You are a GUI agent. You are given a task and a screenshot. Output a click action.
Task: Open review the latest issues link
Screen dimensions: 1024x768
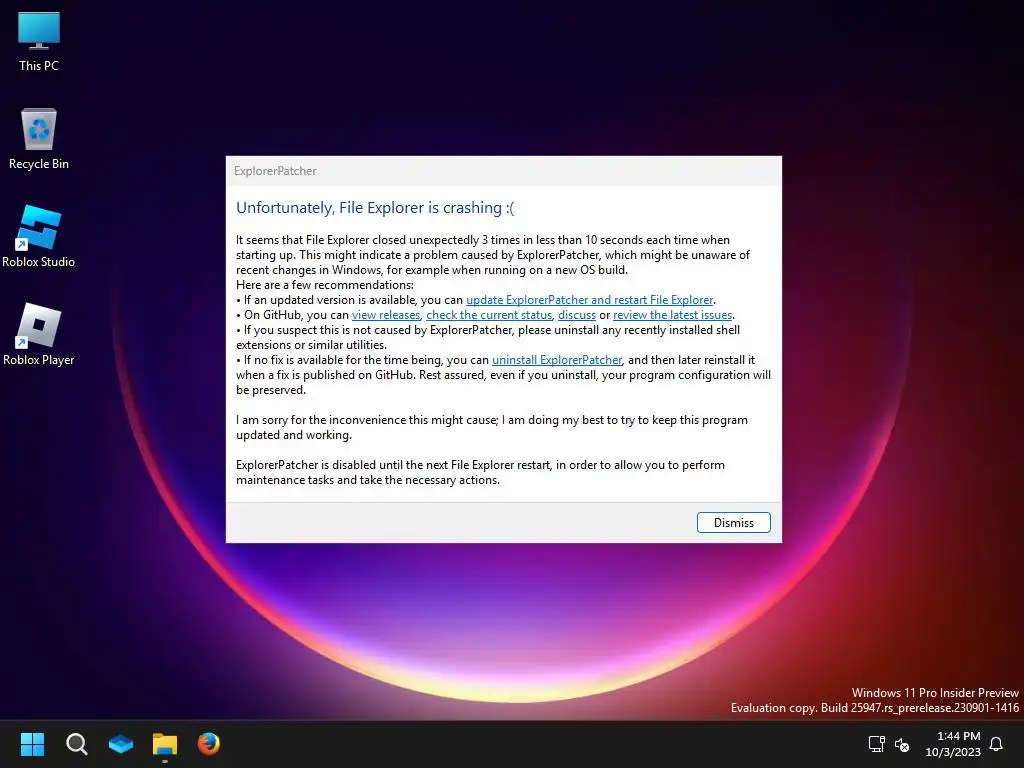(673, 315)
